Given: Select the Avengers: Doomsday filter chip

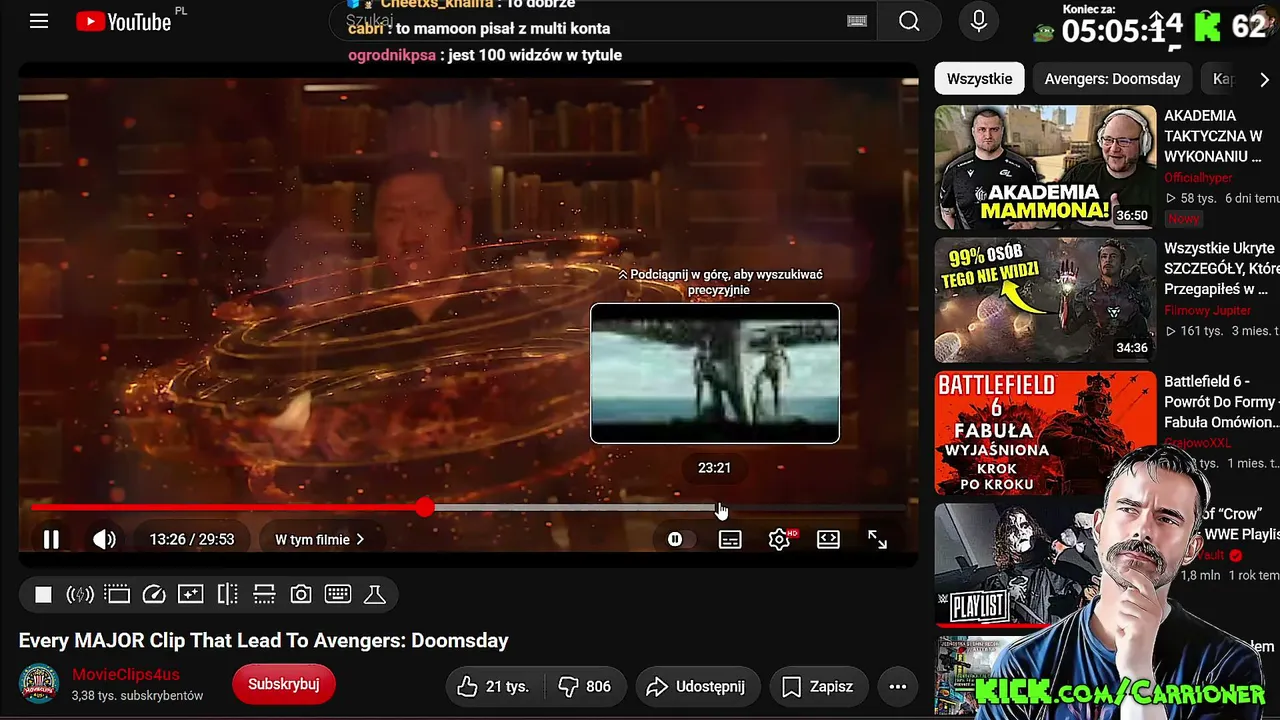Looking at the screenshot, I should pos(1112,79).
